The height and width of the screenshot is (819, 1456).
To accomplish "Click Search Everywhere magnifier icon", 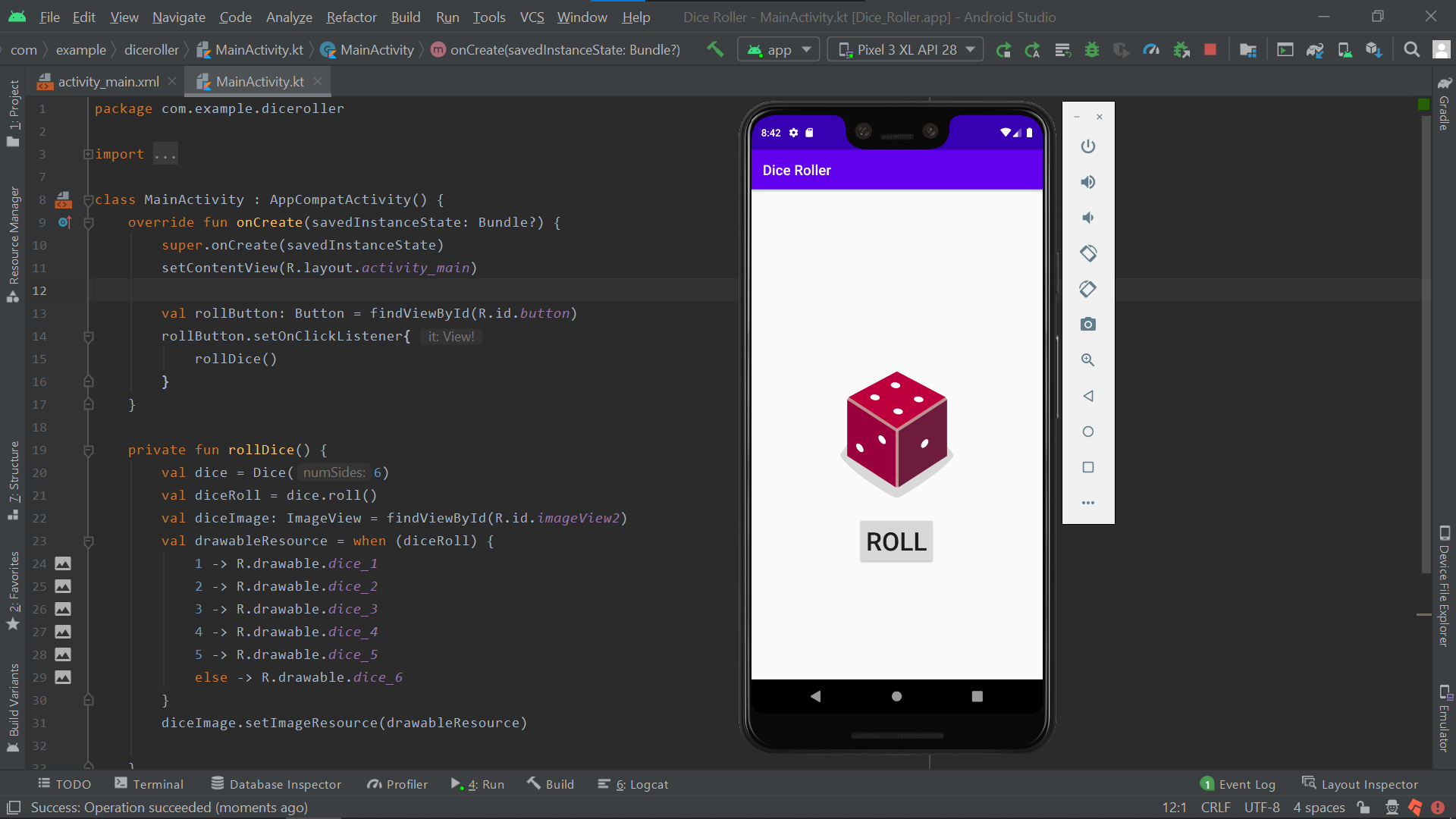I will click(1411, 50).
